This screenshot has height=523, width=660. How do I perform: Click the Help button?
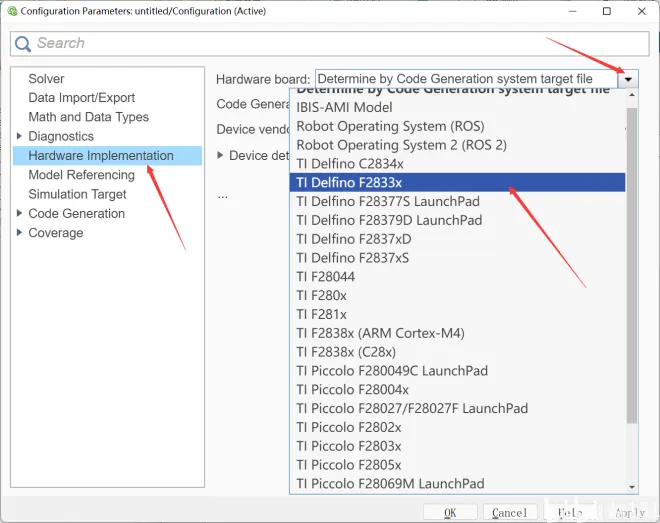point(570,512)
